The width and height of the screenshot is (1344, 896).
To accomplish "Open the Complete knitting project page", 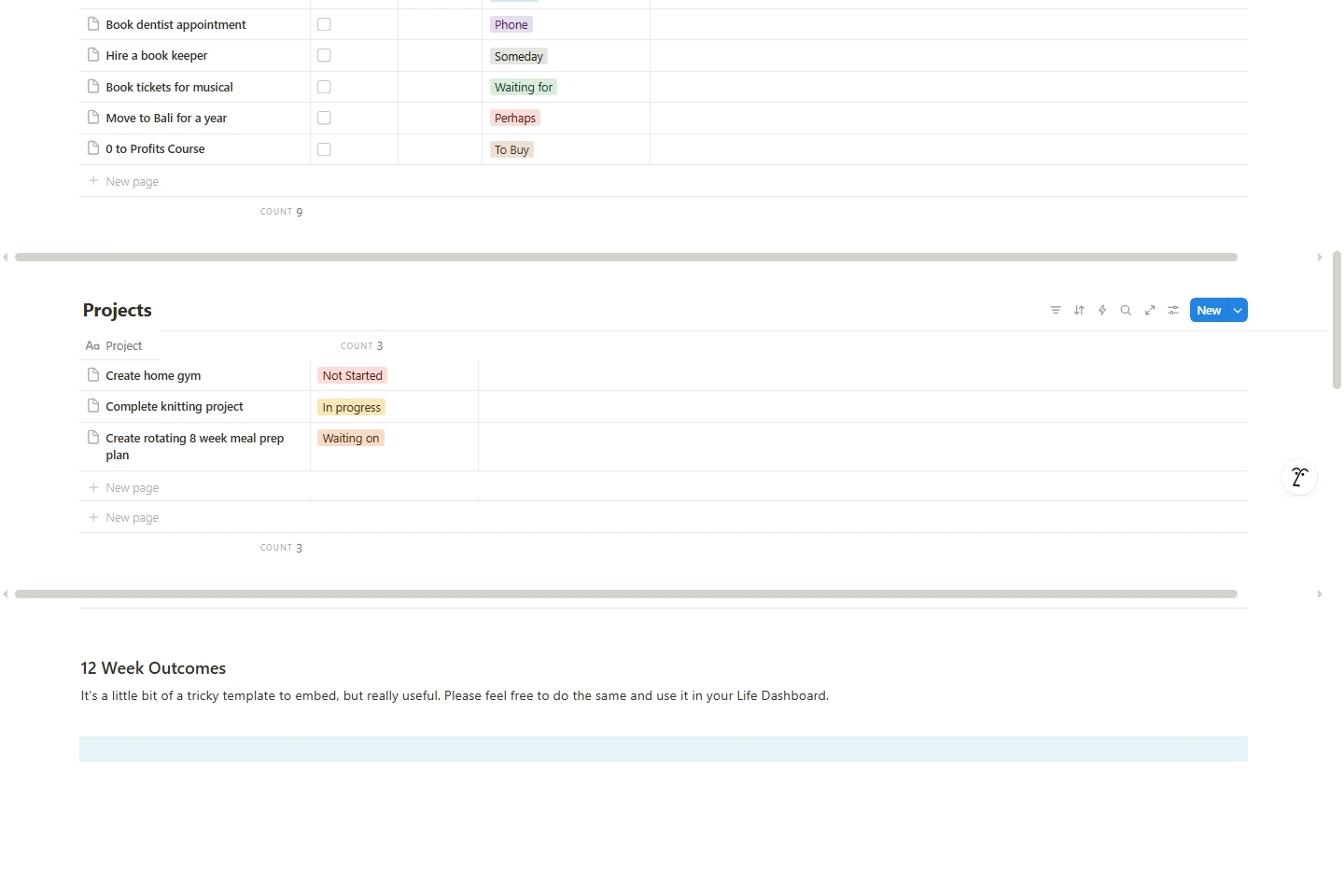I will [x=175, y=407].
